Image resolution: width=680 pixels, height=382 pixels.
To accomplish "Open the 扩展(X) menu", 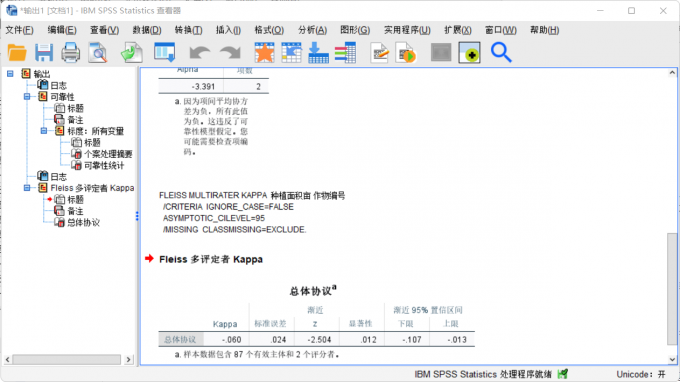I will tap(458, 30).
